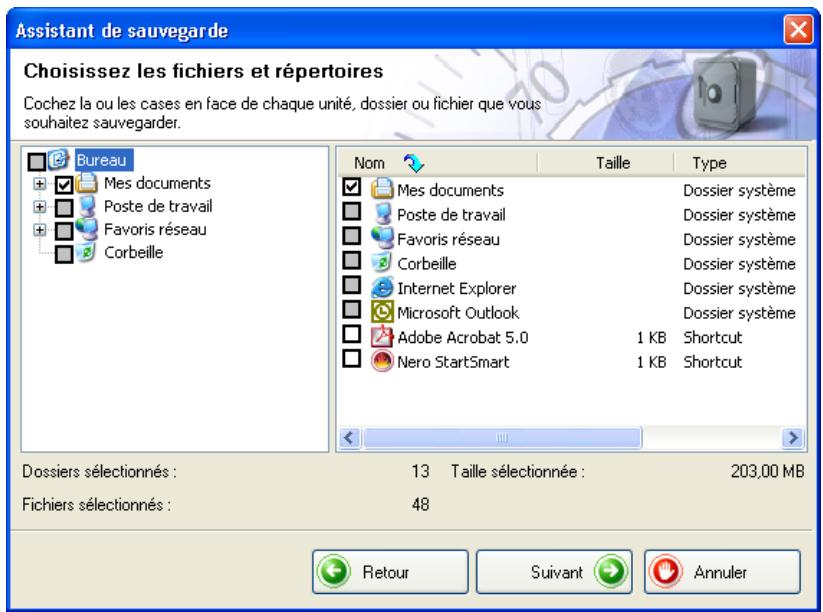823x612 pixels.
Task: Select the Adobe Acrobat 5.0 row name
Action: 462,337
